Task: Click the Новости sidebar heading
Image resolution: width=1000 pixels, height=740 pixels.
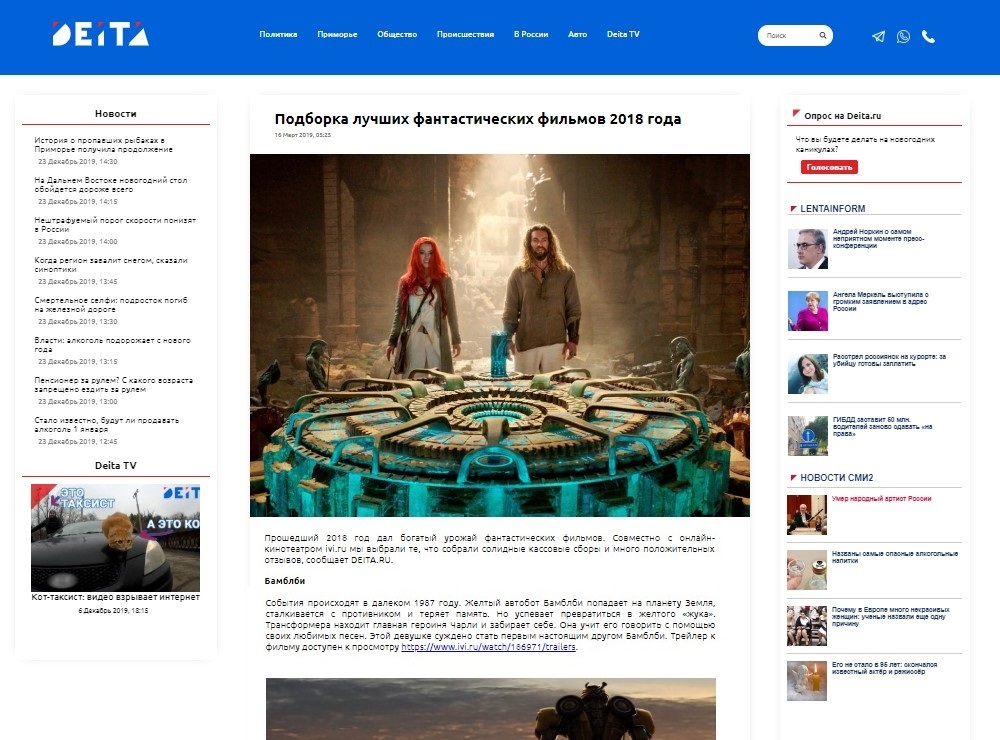Action: (x=115, y=114)
